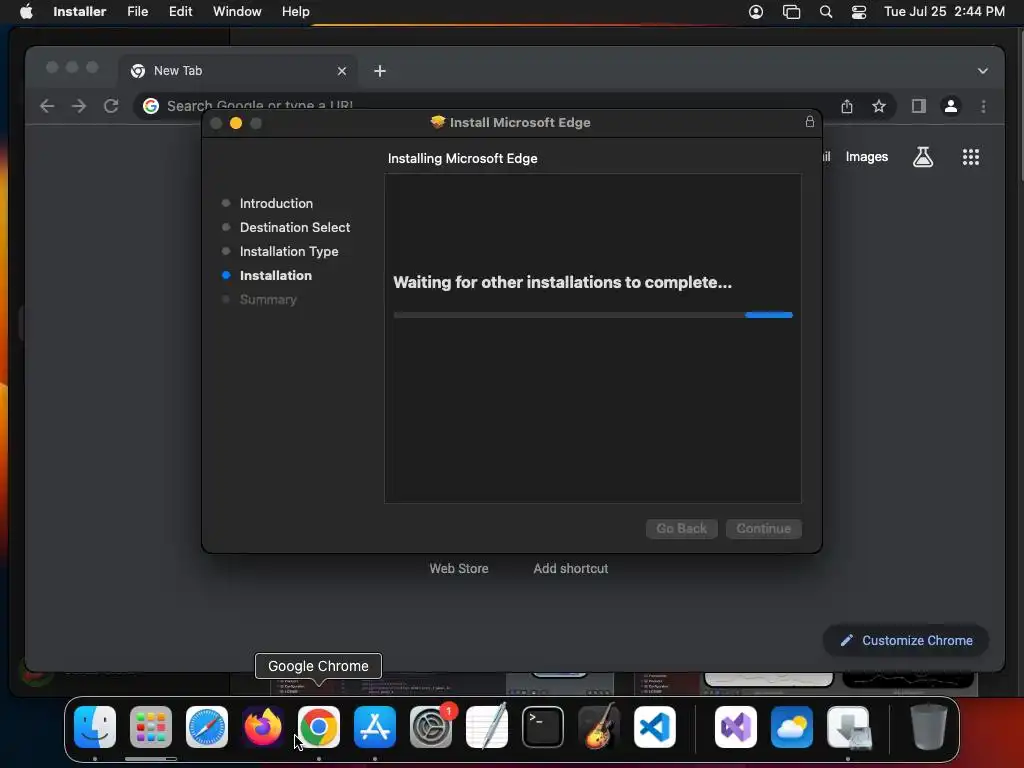The width and height of the screenshot is (1024, 768).
Task: Open the Help menu
Action: tap(295, 12)
